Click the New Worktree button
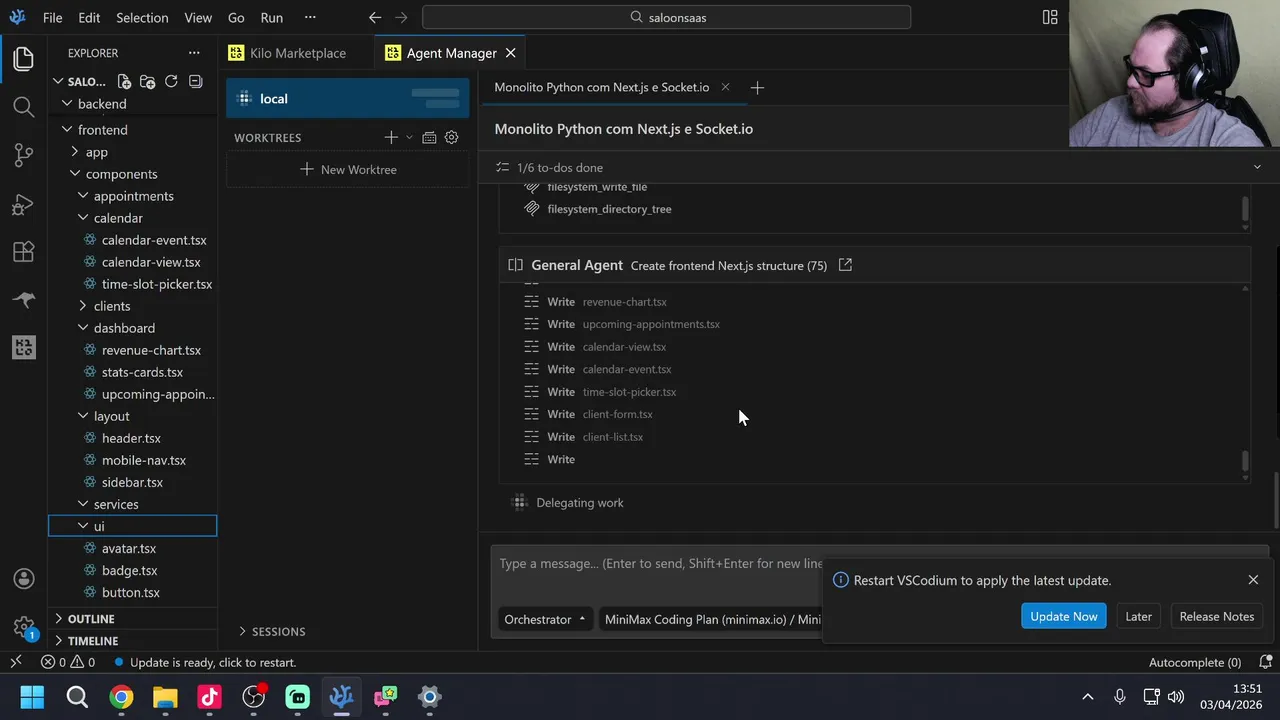1280x720 pixels. point(348,169)
